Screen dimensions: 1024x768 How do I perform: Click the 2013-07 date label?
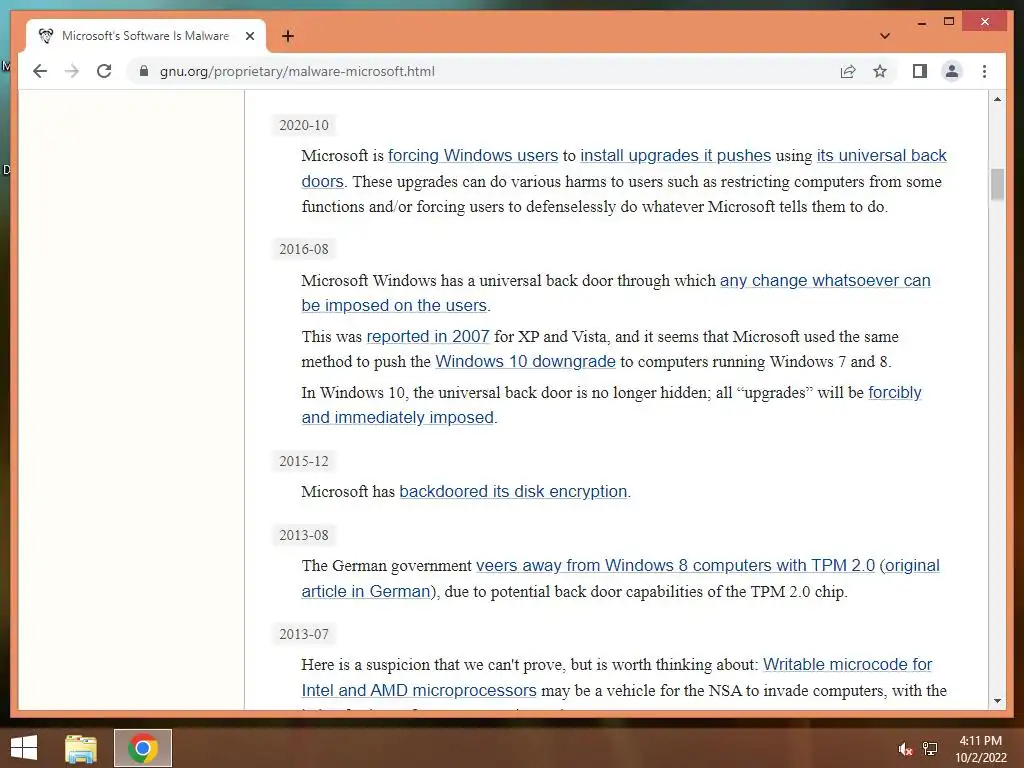(x=304, y=634)
